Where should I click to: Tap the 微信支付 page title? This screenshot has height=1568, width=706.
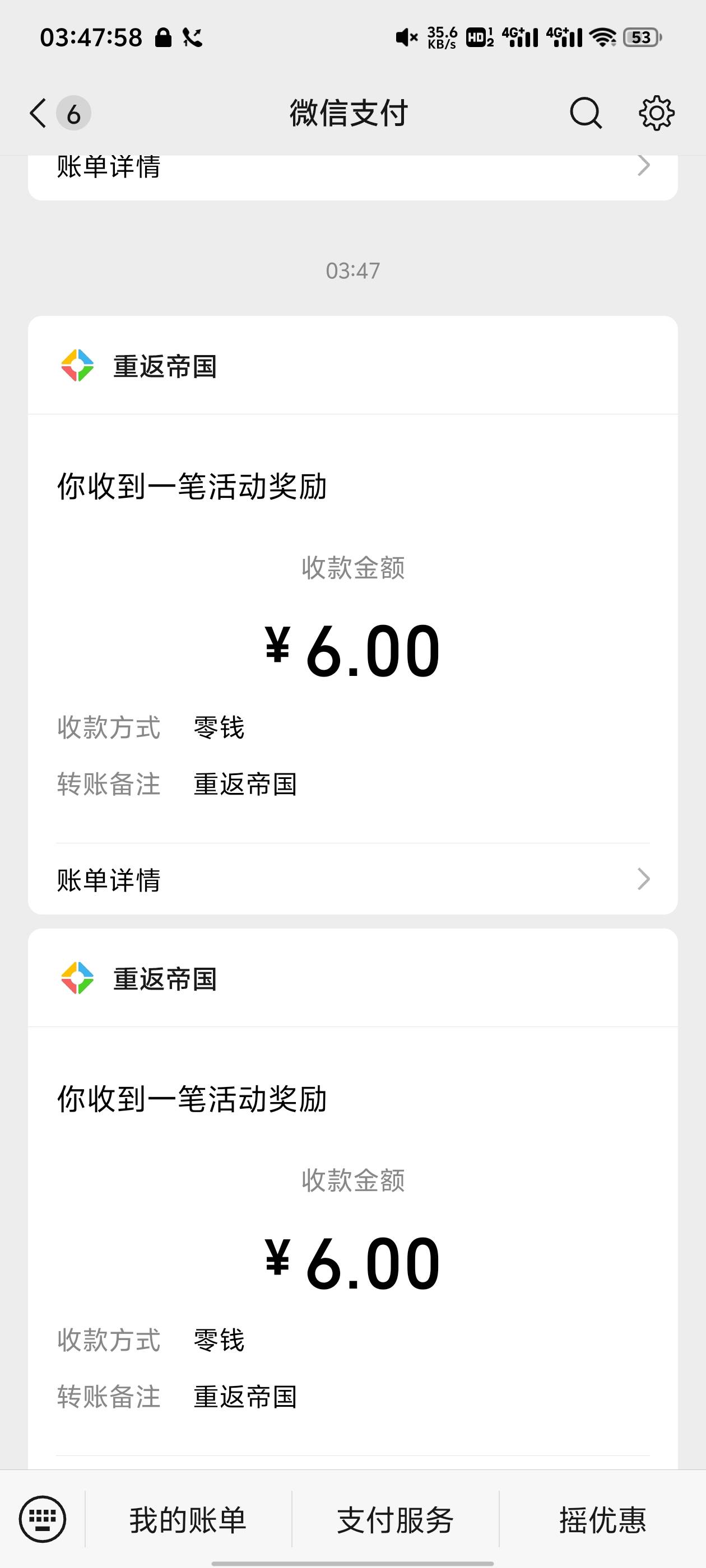pyautogui.click(x=349, y=113)
